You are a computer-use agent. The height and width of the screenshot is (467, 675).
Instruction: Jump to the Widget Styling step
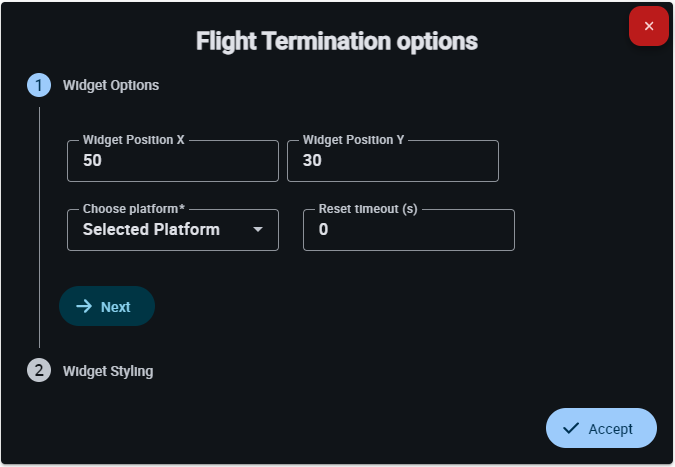[108, 371]
